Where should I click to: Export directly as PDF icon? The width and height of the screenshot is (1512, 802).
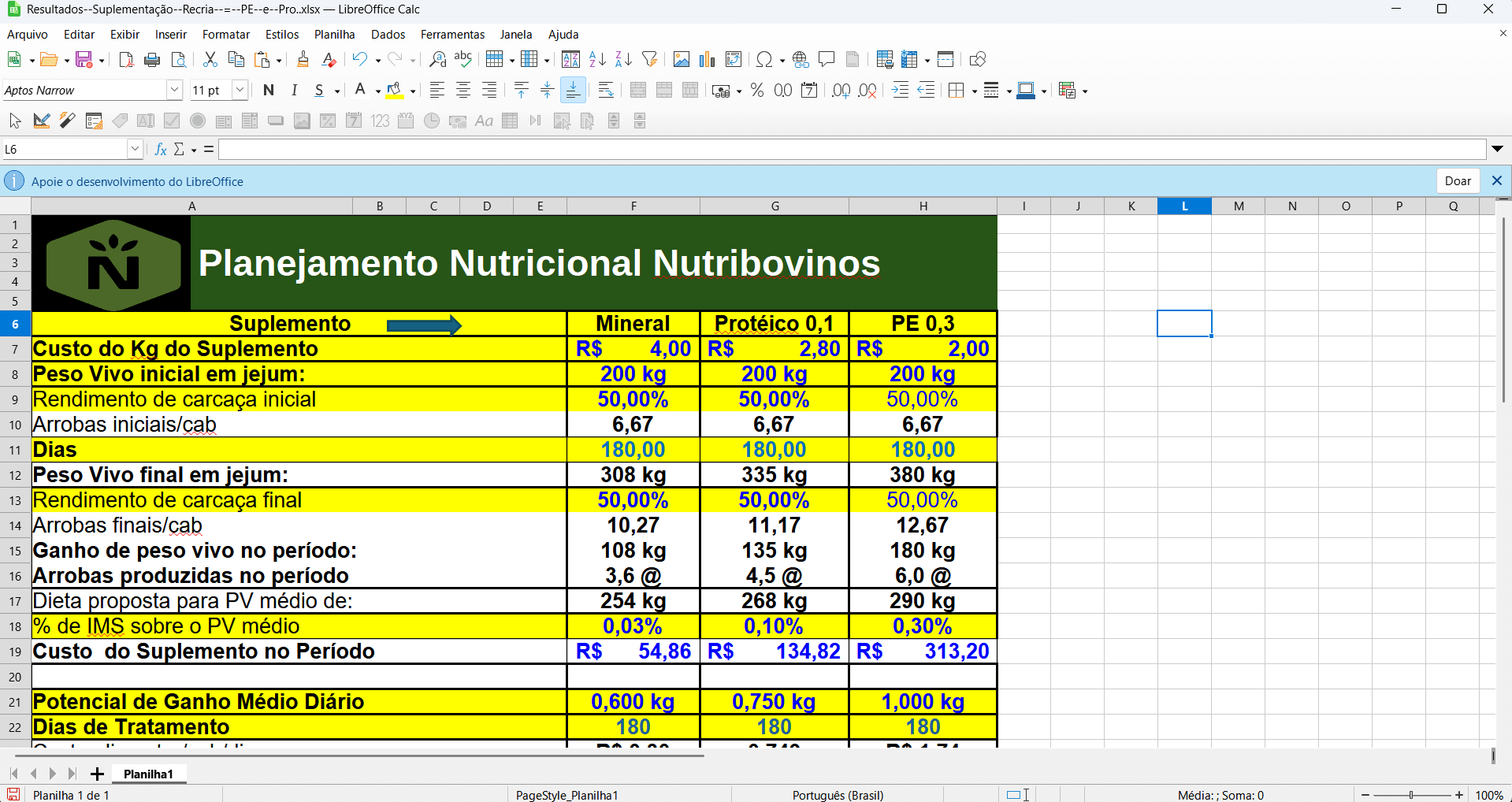126,59
